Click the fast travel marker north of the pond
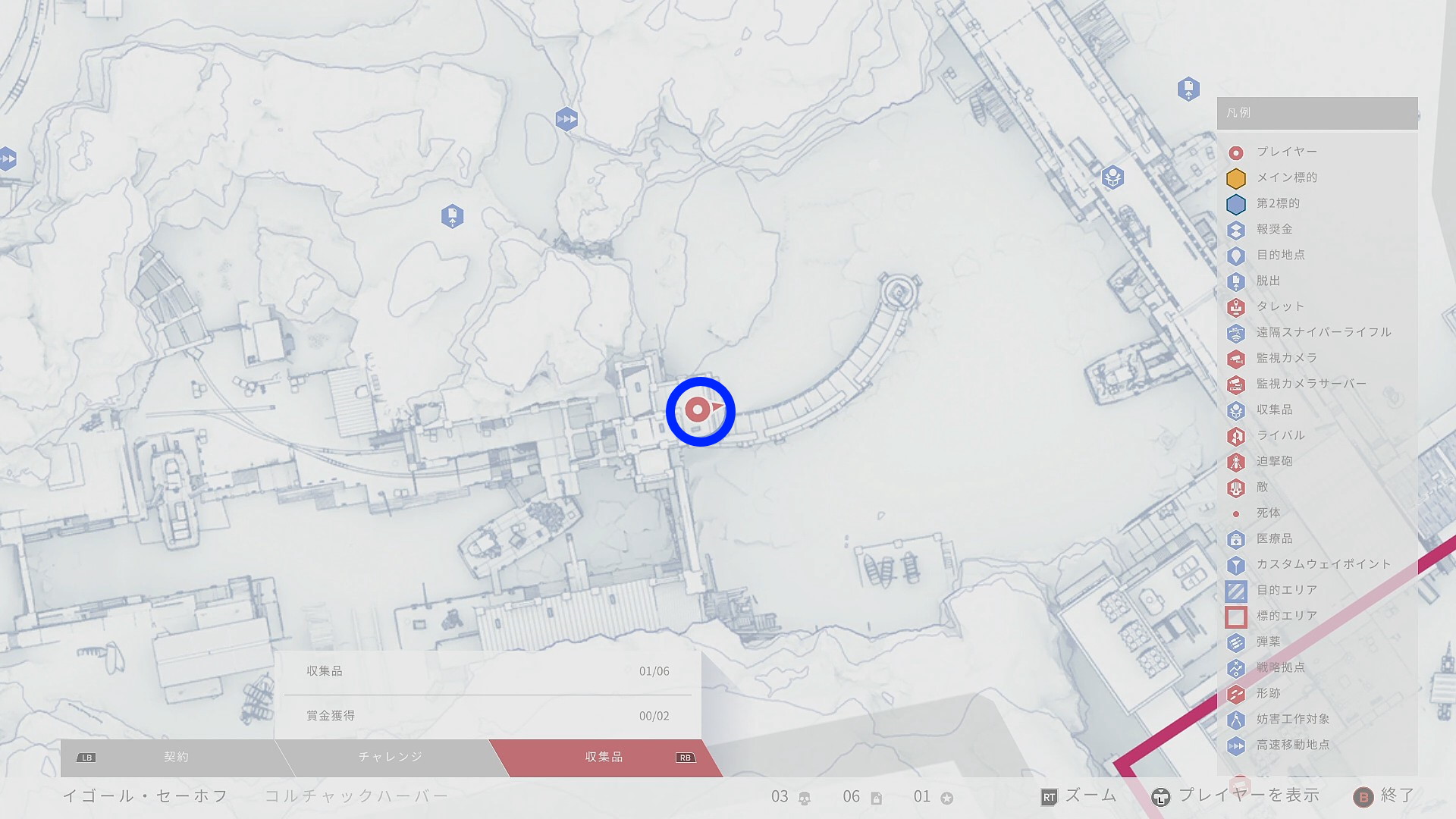 [566, 119]
